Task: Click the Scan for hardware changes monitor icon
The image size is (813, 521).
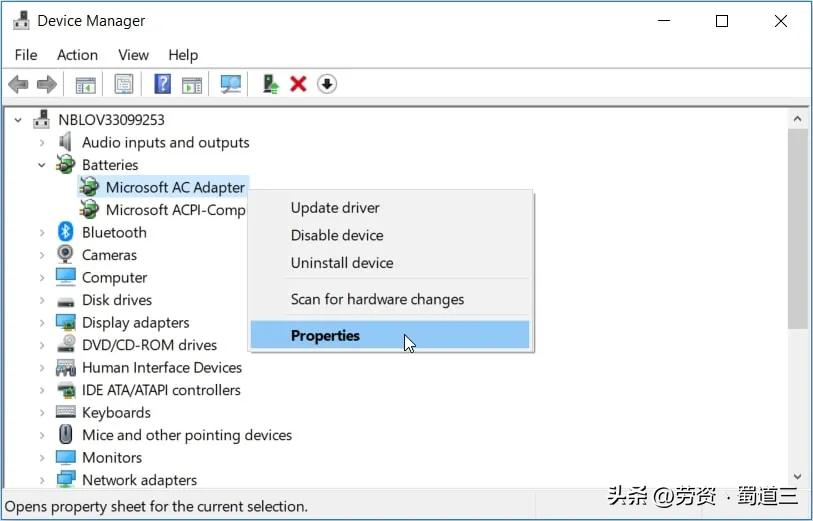Action: [x=231, y=84]
